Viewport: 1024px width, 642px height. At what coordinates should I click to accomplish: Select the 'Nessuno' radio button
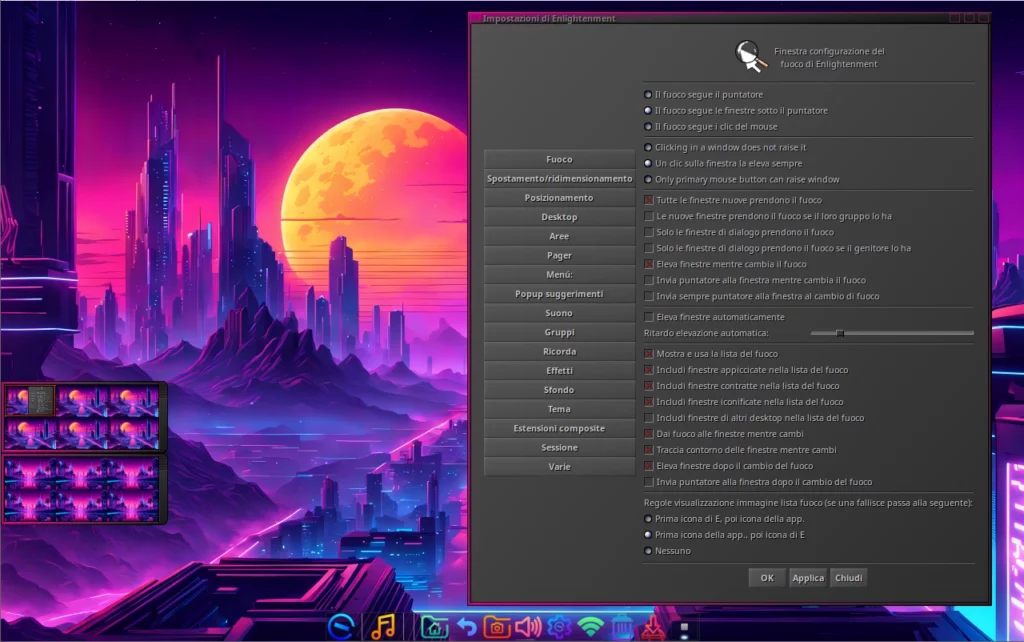pos(648,551)
